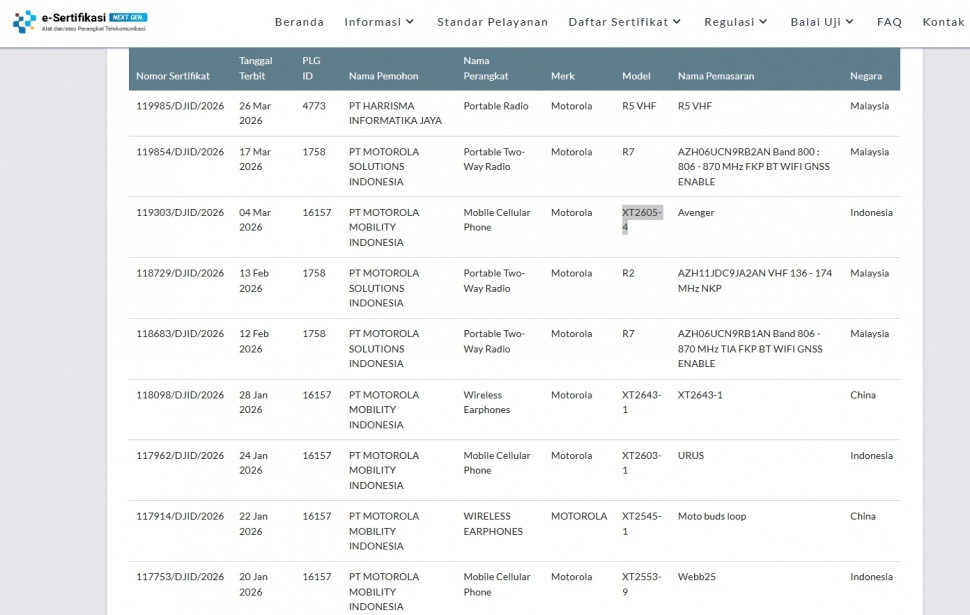Select certificate row 117962/DJID/2026
This screenshot has width=970, height=615.
click(x=180, y=456)
